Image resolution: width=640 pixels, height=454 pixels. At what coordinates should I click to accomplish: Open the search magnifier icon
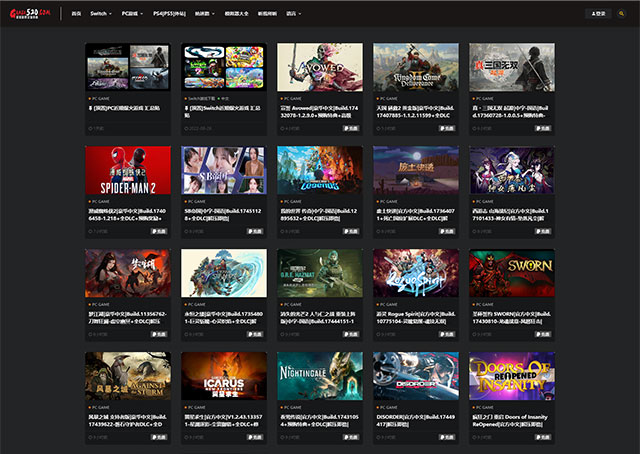click(x=621, y=14)
